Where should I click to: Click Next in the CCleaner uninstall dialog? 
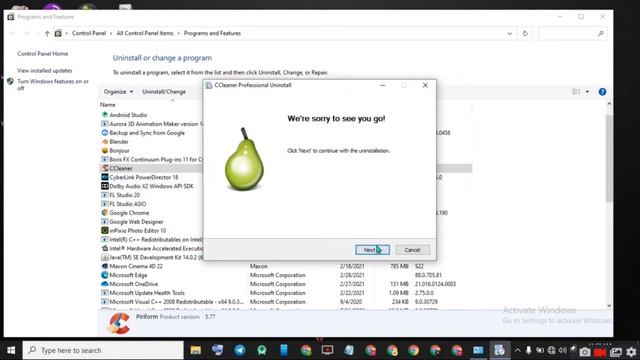click(372, 250)
